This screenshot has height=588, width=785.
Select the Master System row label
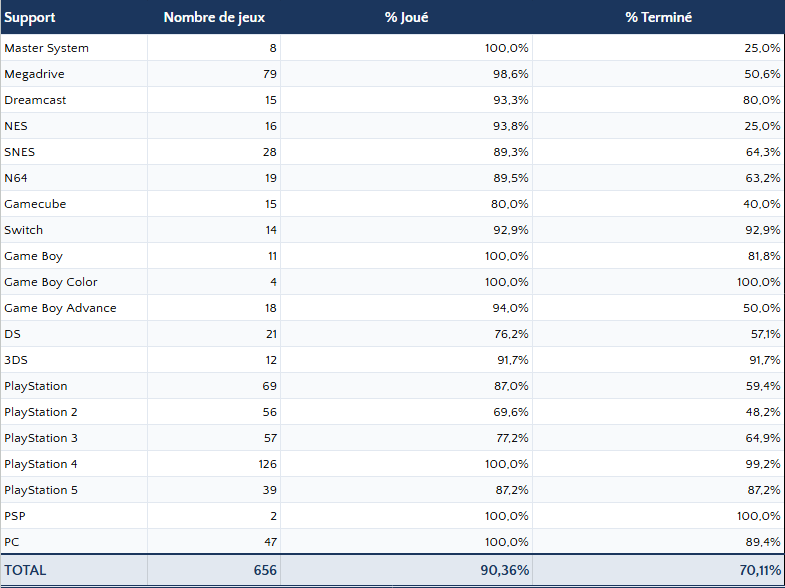pos(47,48)
